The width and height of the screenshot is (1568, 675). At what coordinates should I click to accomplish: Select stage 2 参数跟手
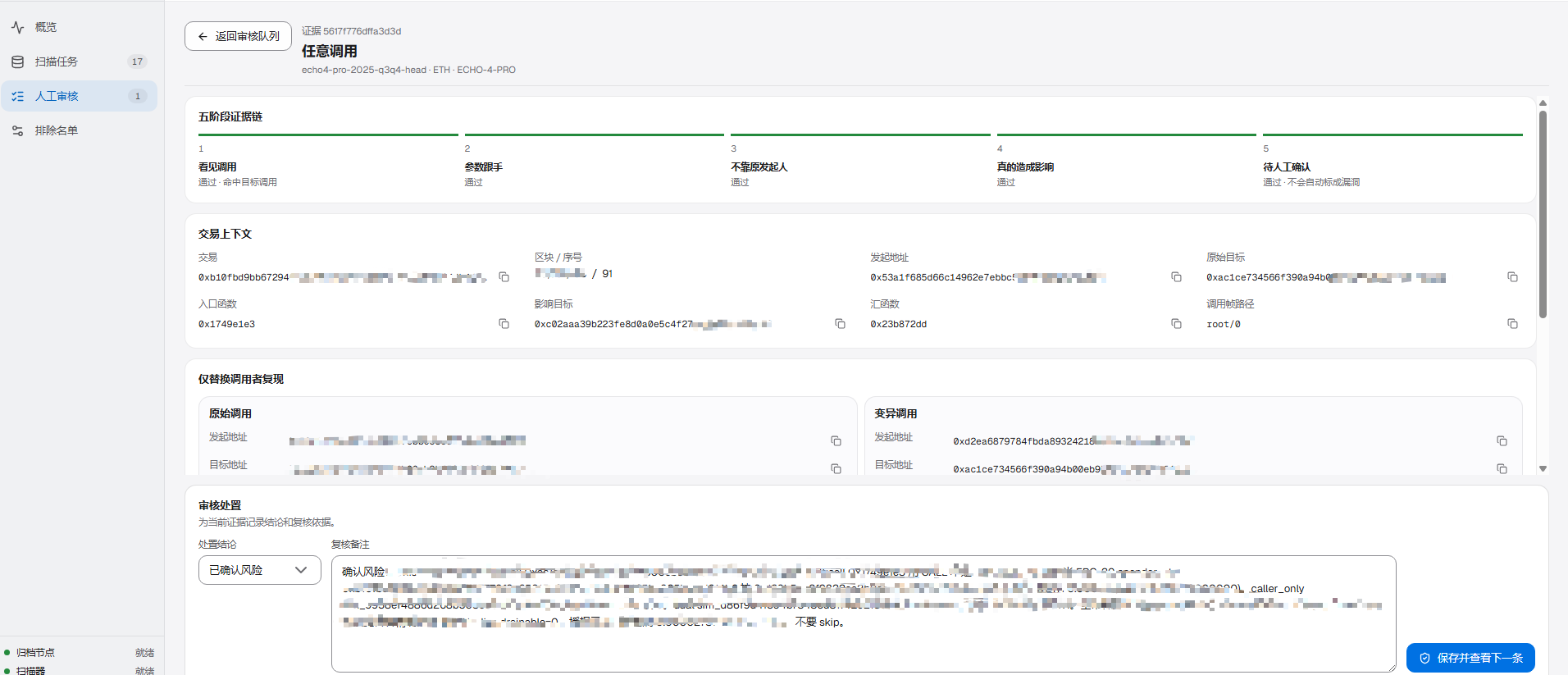click(x=595, y=161)
